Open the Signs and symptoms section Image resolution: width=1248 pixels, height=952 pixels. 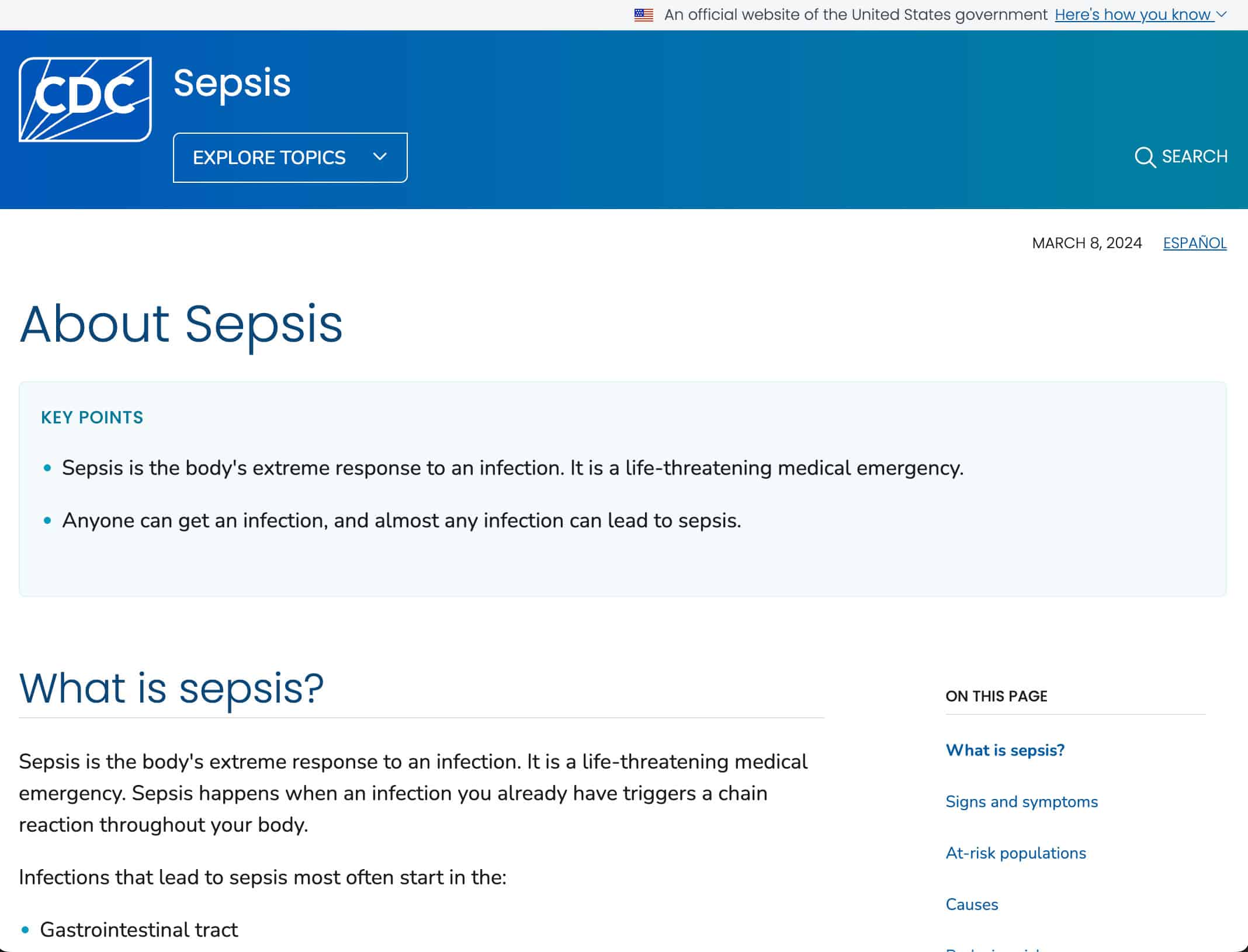point(1021,802)
